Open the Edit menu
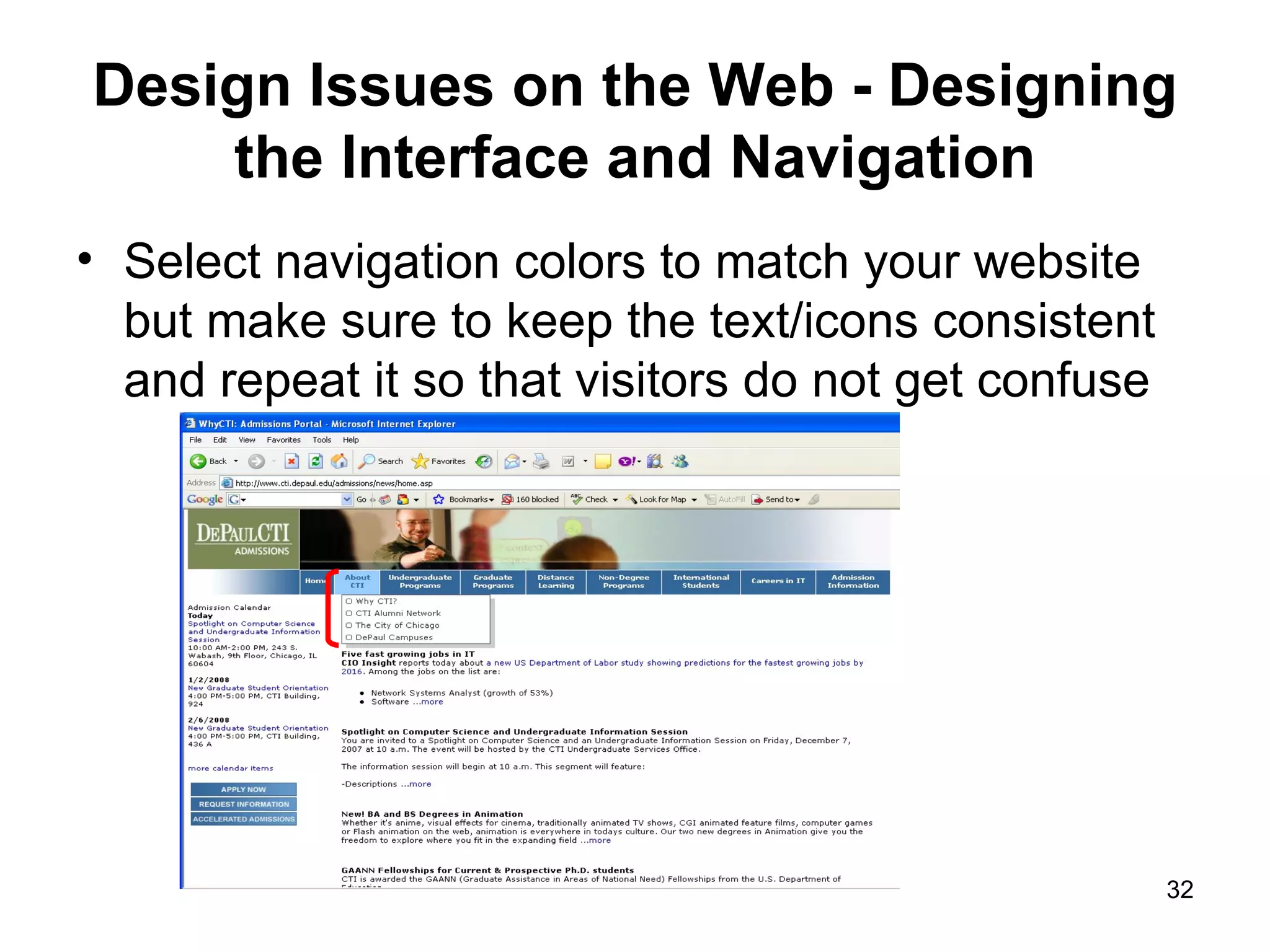Viewport: 1270px width, 952px height. (x=220, y=440)
